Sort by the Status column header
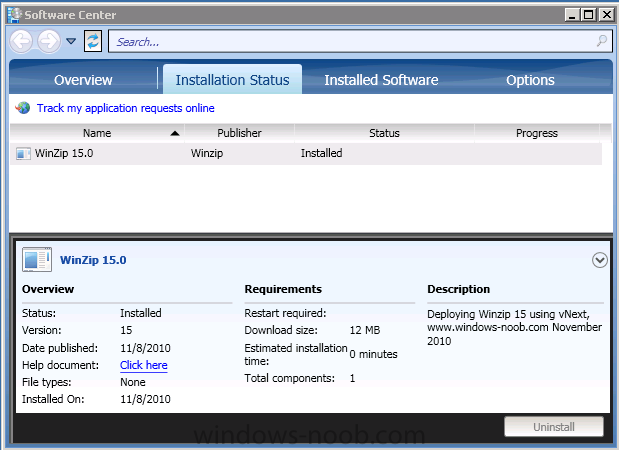The width and height of the screenshot is (619, 450). [x=384, y=133]
